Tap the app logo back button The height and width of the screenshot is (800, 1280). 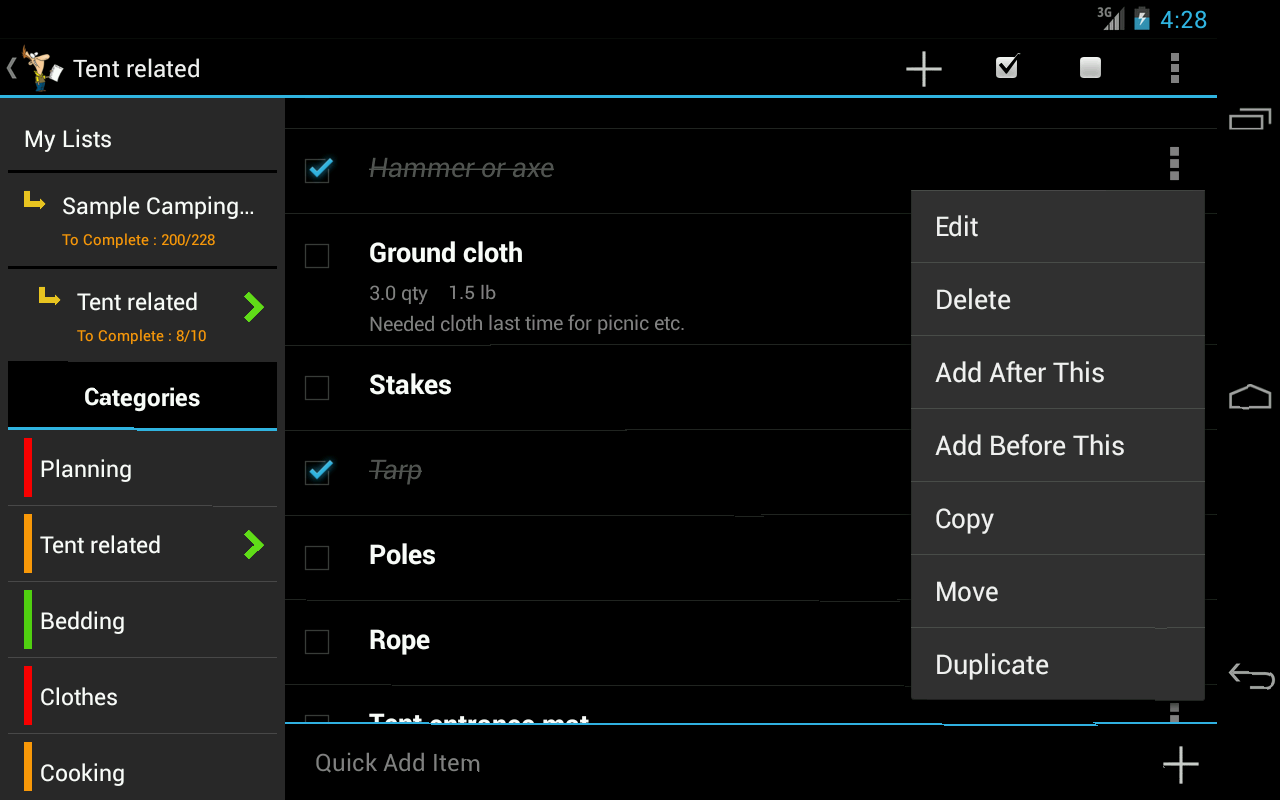(35, 68)
